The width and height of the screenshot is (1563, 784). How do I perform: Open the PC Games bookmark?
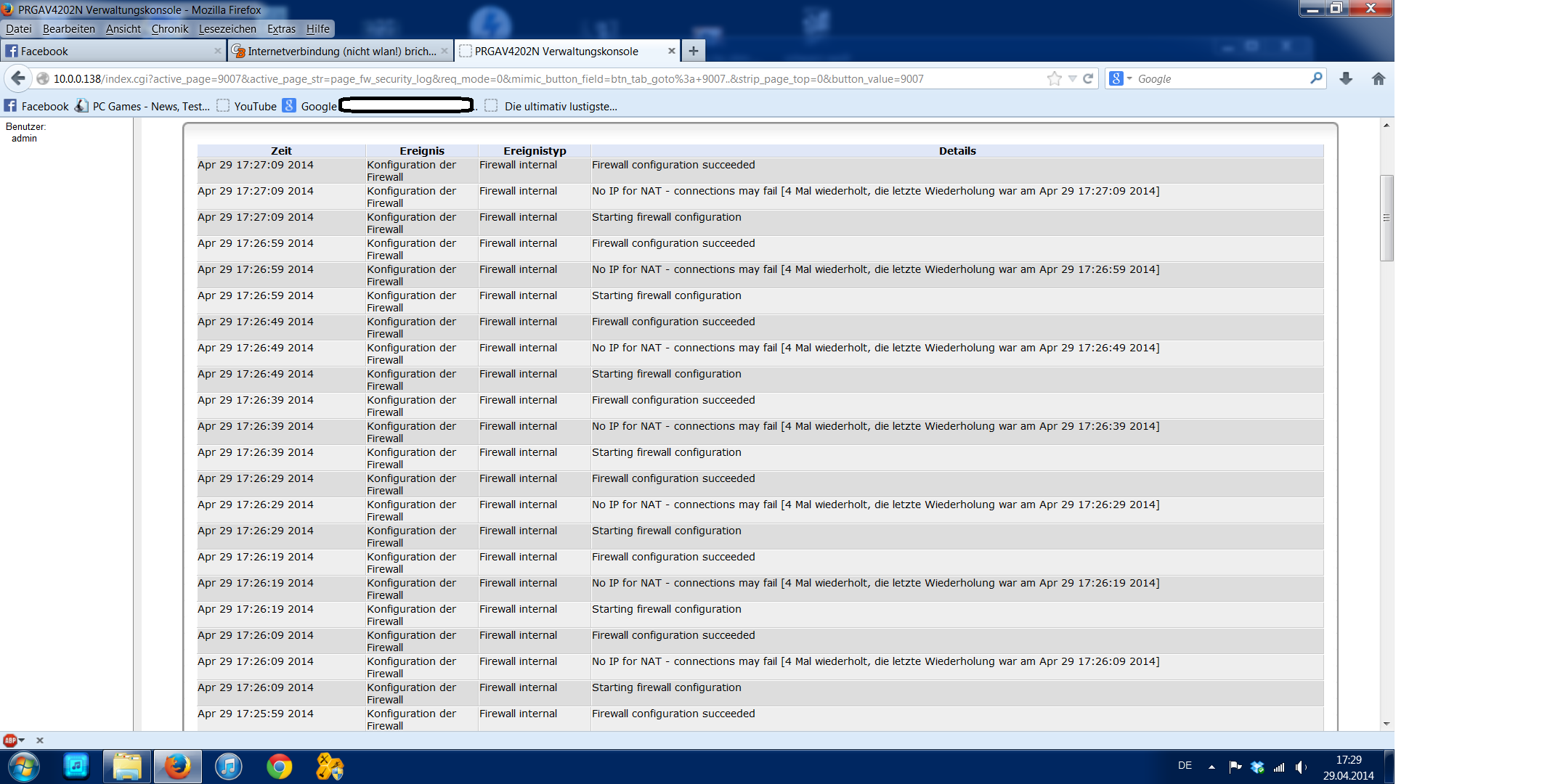[x=150, y=106]
